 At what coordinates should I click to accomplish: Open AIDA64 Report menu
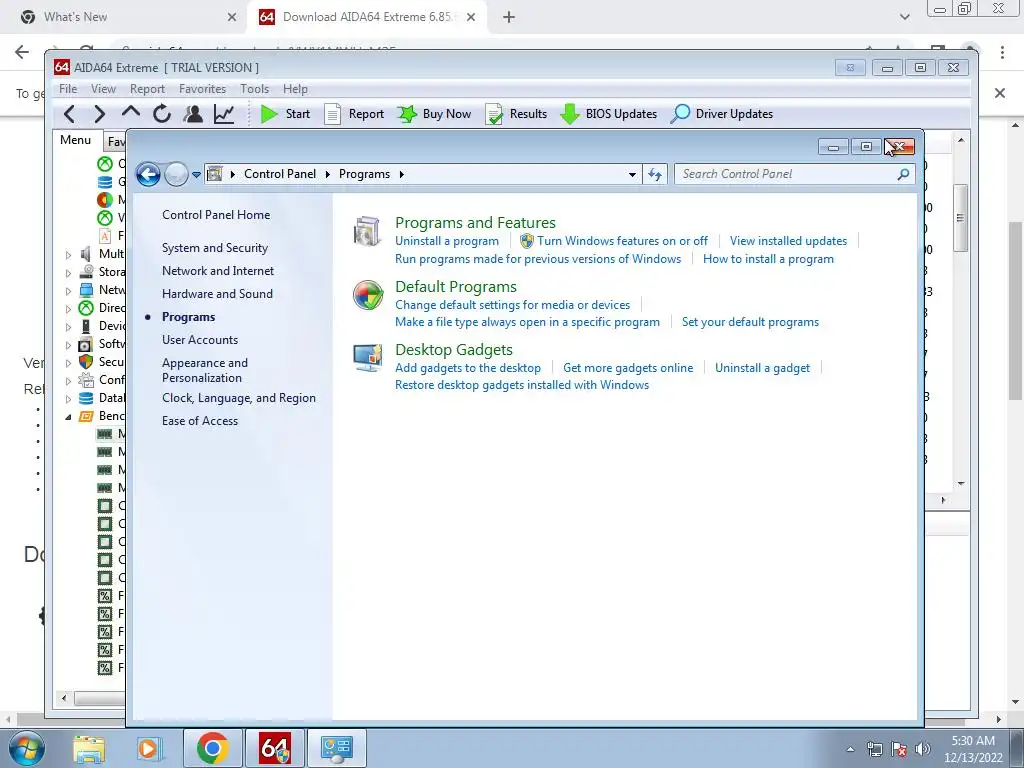(147, 89)
